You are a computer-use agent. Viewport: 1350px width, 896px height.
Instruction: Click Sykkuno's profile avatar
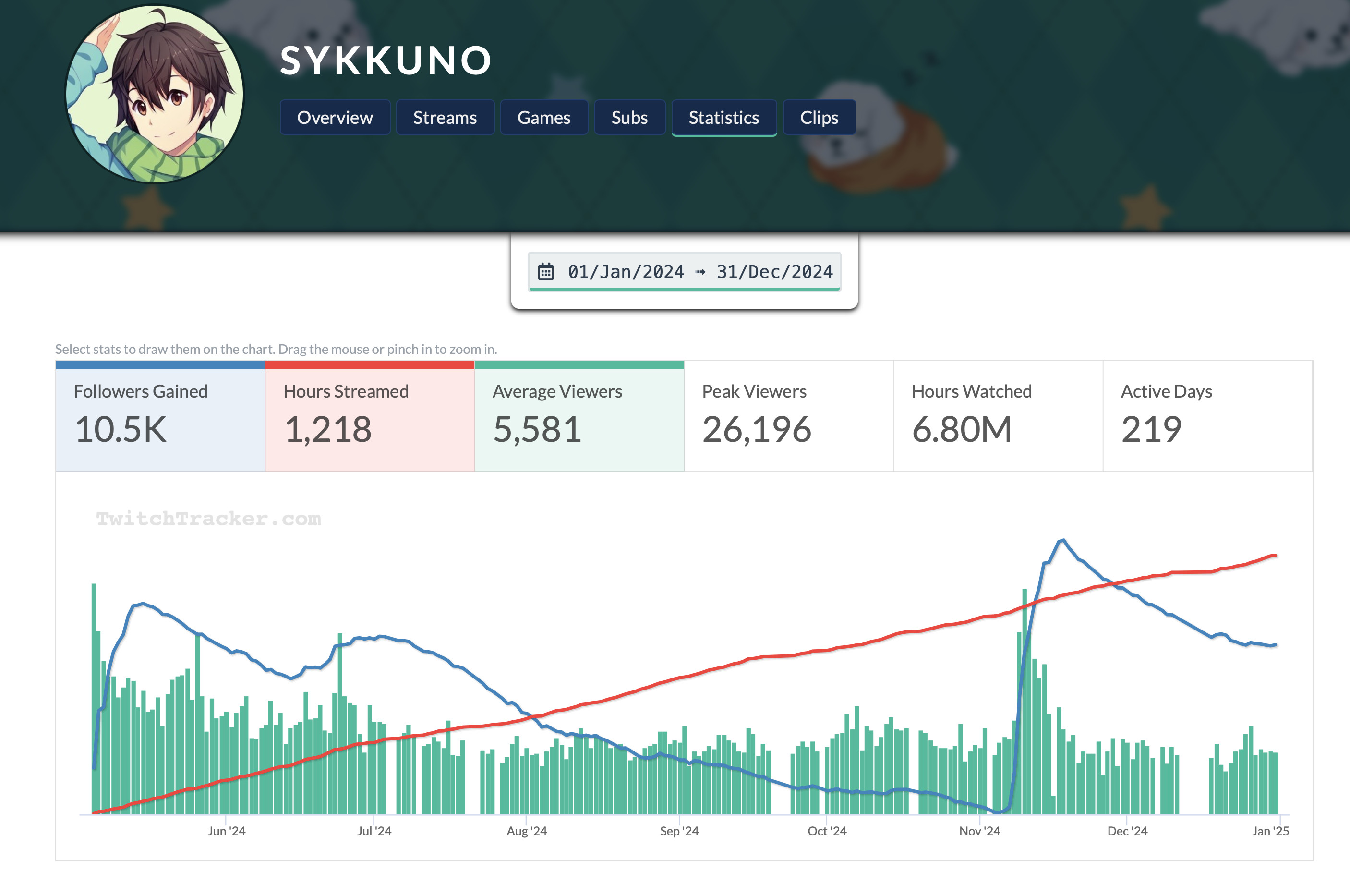[154, 94]
